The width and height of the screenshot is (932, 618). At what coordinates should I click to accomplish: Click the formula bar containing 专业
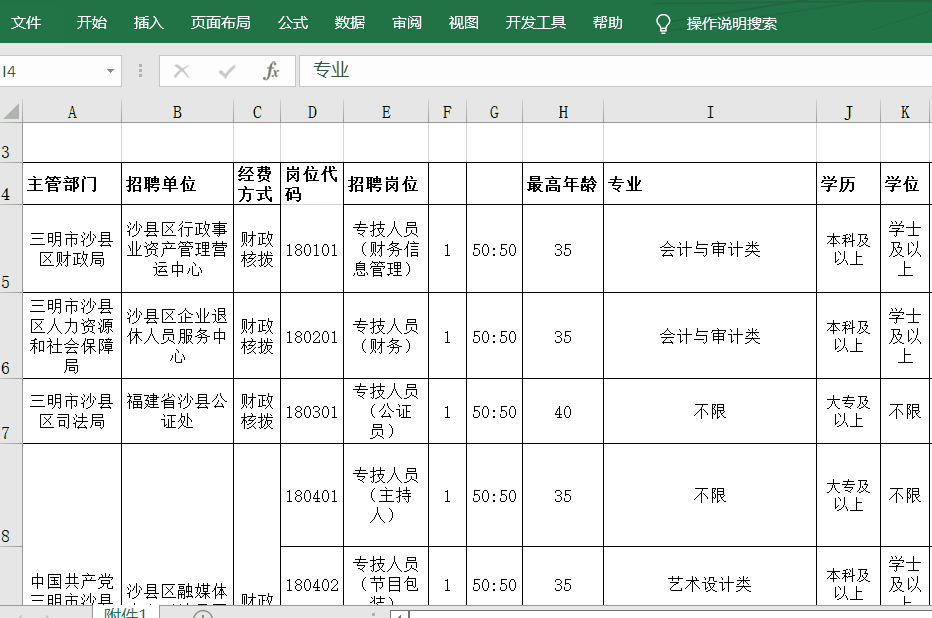tap(615, 71)
